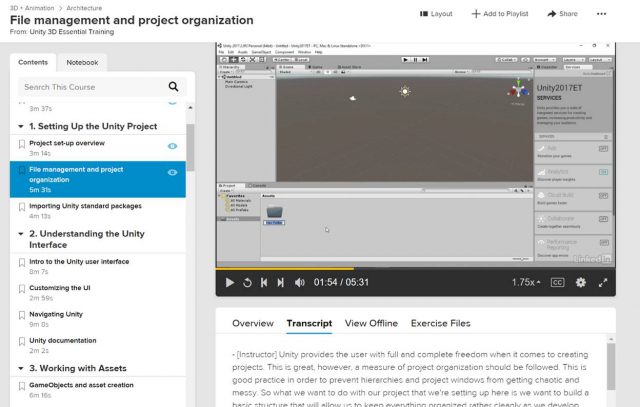Open the Exercise Files tab
The width and height of the screenshot is (640, 407).
[x=440, y=323]
